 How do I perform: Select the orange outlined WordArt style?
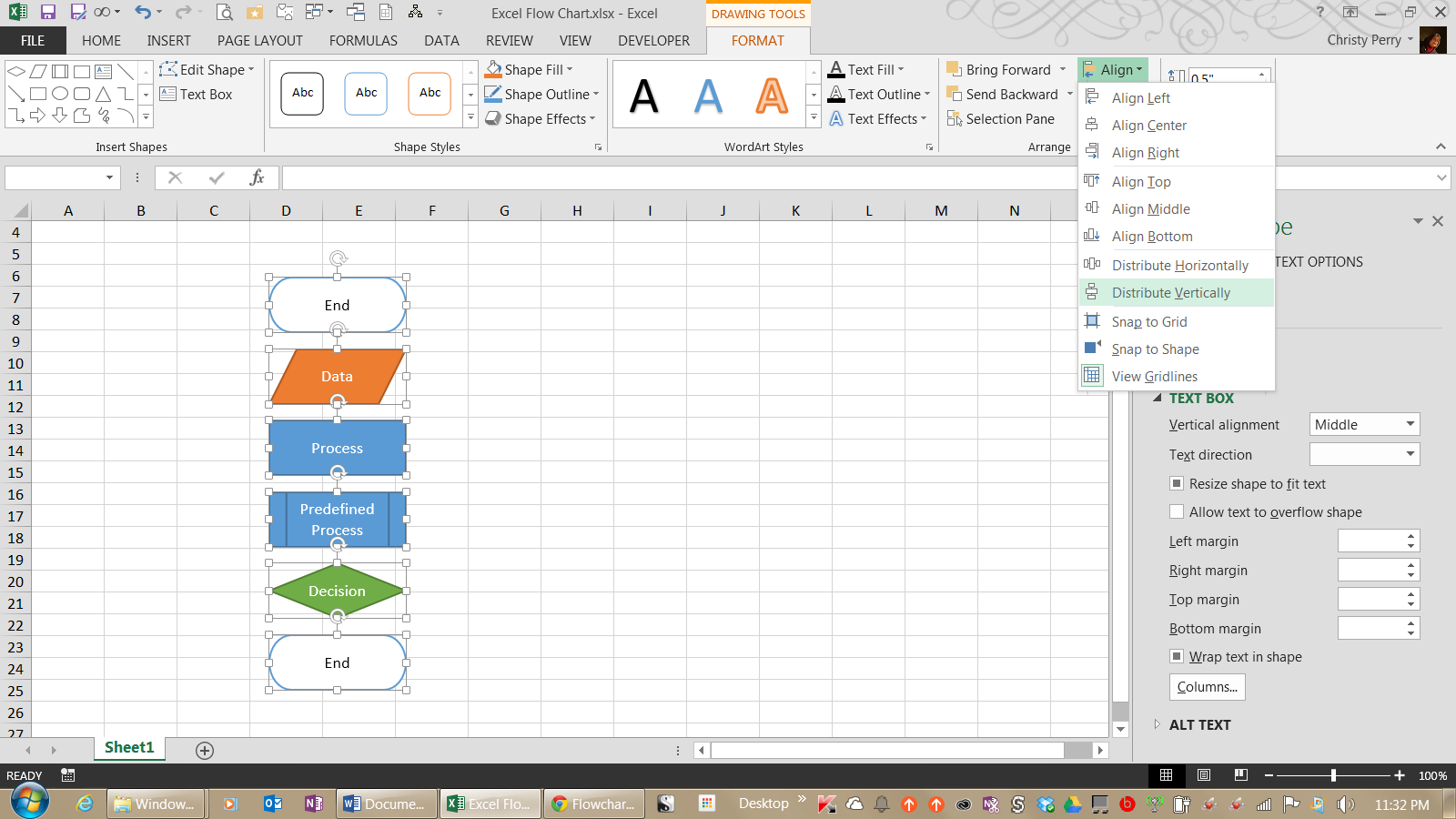[772, 96]
